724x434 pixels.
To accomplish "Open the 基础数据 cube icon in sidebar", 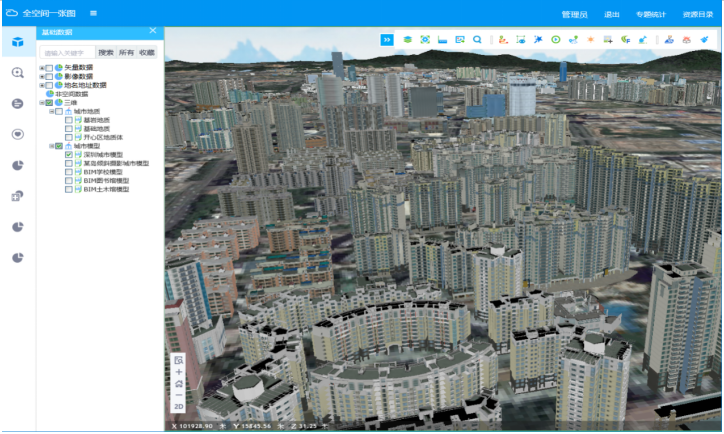I will (x=18, y=42).
